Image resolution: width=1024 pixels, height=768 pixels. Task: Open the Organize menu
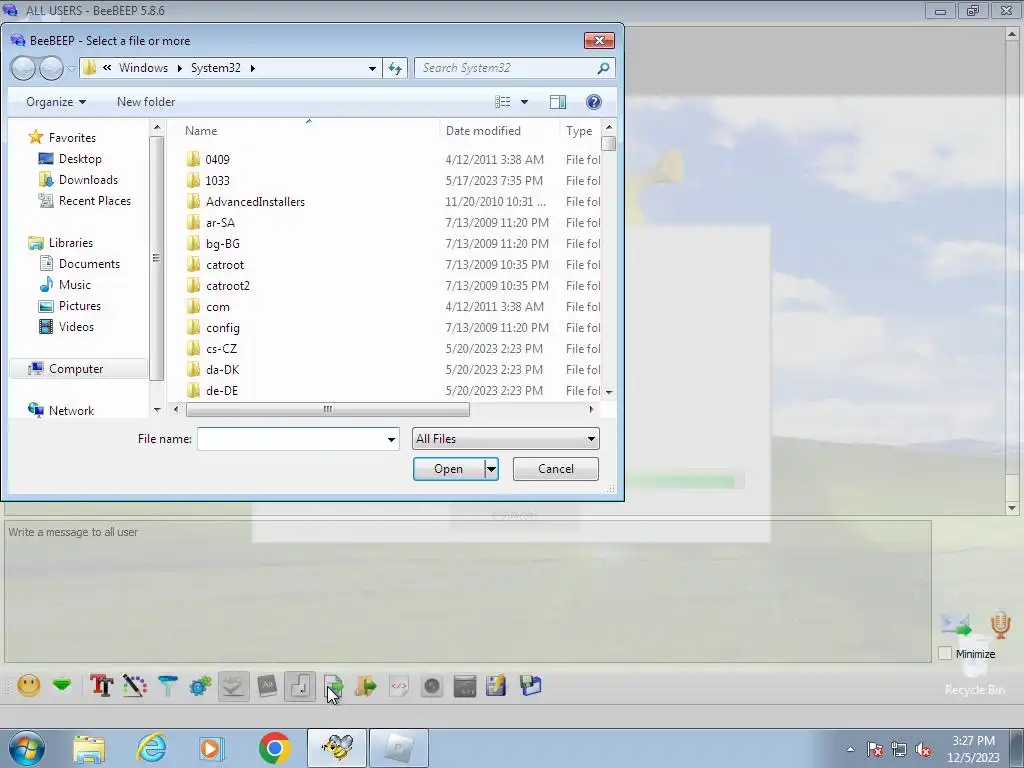click(56, 102)
